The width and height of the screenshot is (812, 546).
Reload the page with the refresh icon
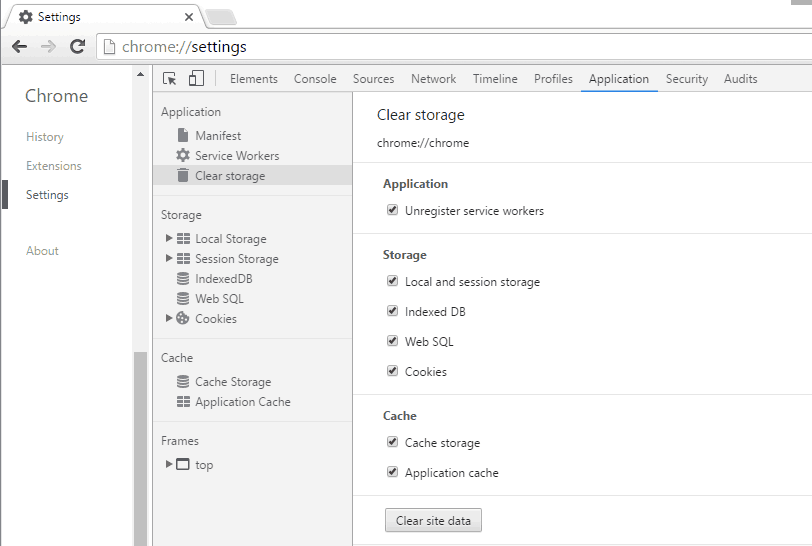point(78,47)
